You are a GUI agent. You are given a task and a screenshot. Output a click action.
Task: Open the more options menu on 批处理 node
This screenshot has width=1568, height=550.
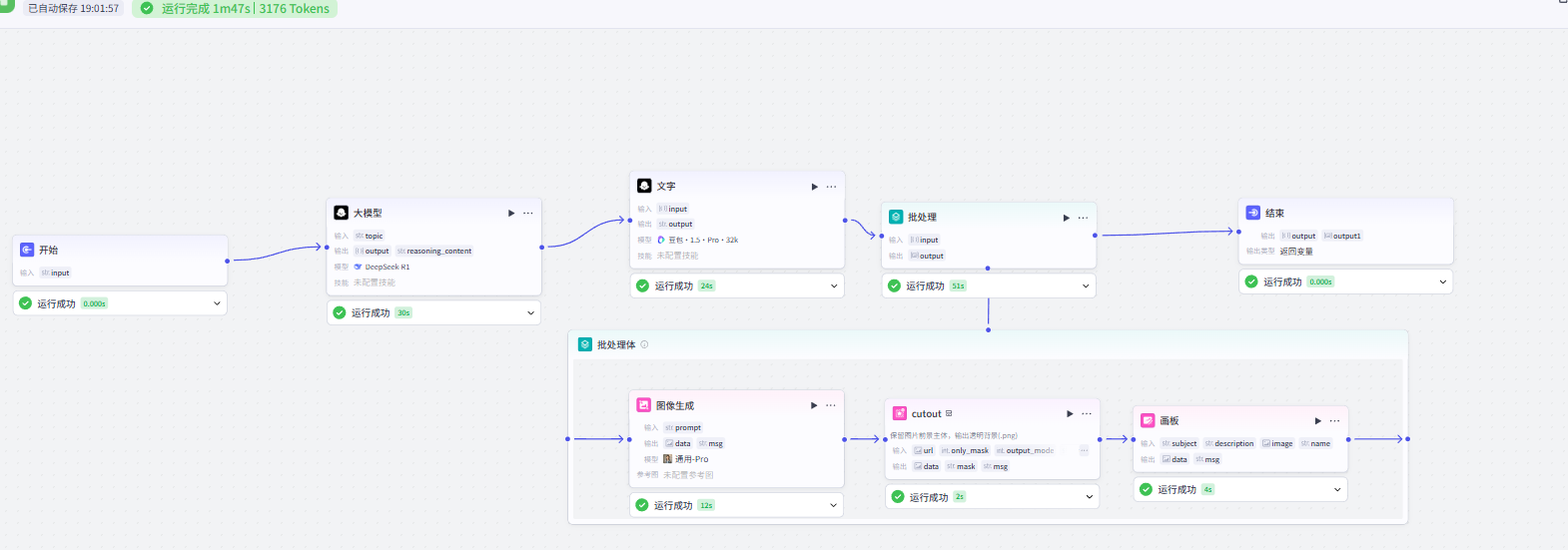pyautogui.click(x=1083, y=218)
